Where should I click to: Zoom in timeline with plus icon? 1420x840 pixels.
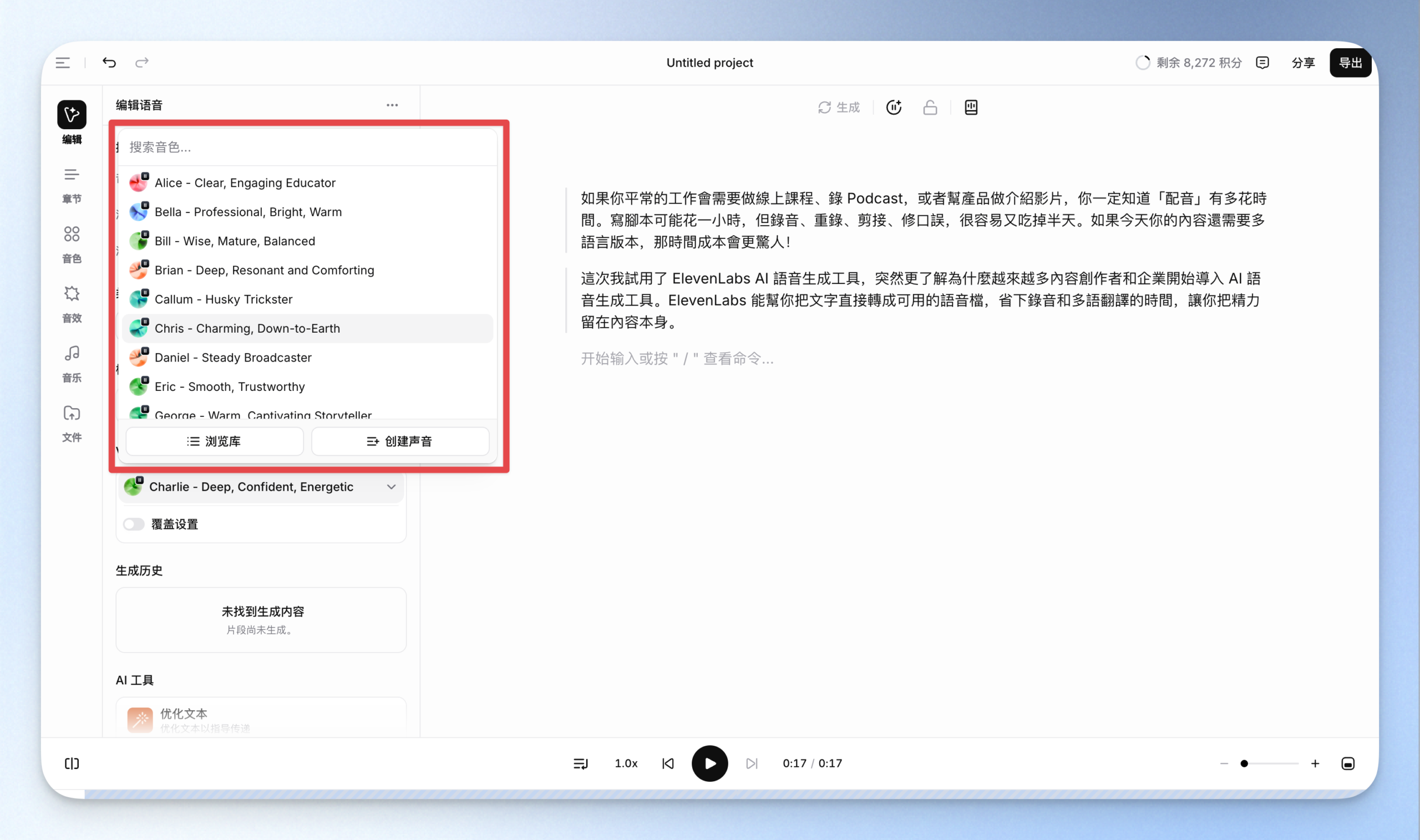coord(1315,764)
